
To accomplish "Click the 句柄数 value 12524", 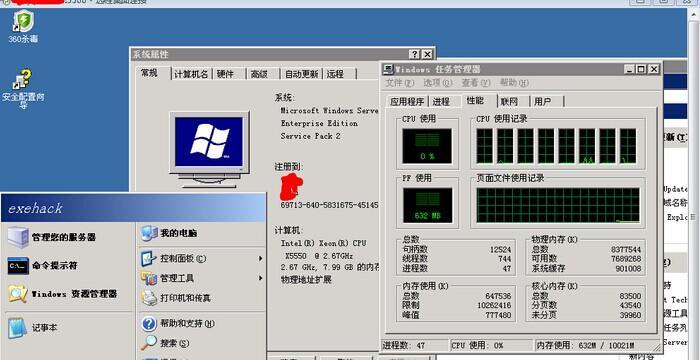I will point(500,250).
